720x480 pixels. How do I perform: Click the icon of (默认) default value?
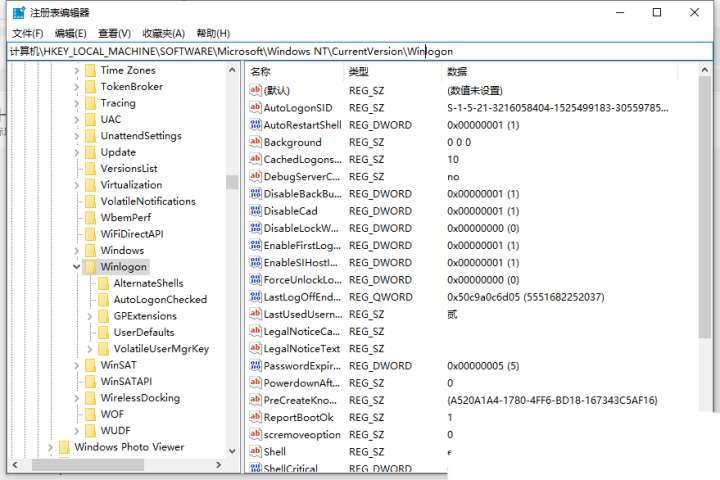[x=255, y=90]
